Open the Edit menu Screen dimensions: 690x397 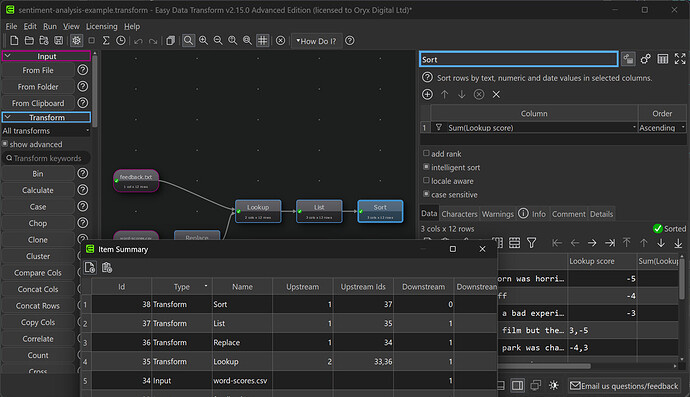tap(30, 26)
